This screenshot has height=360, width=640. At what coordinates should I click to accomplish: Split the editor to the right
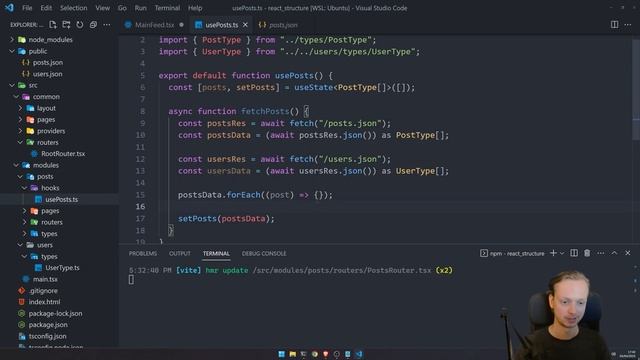(x=614, y=25)
